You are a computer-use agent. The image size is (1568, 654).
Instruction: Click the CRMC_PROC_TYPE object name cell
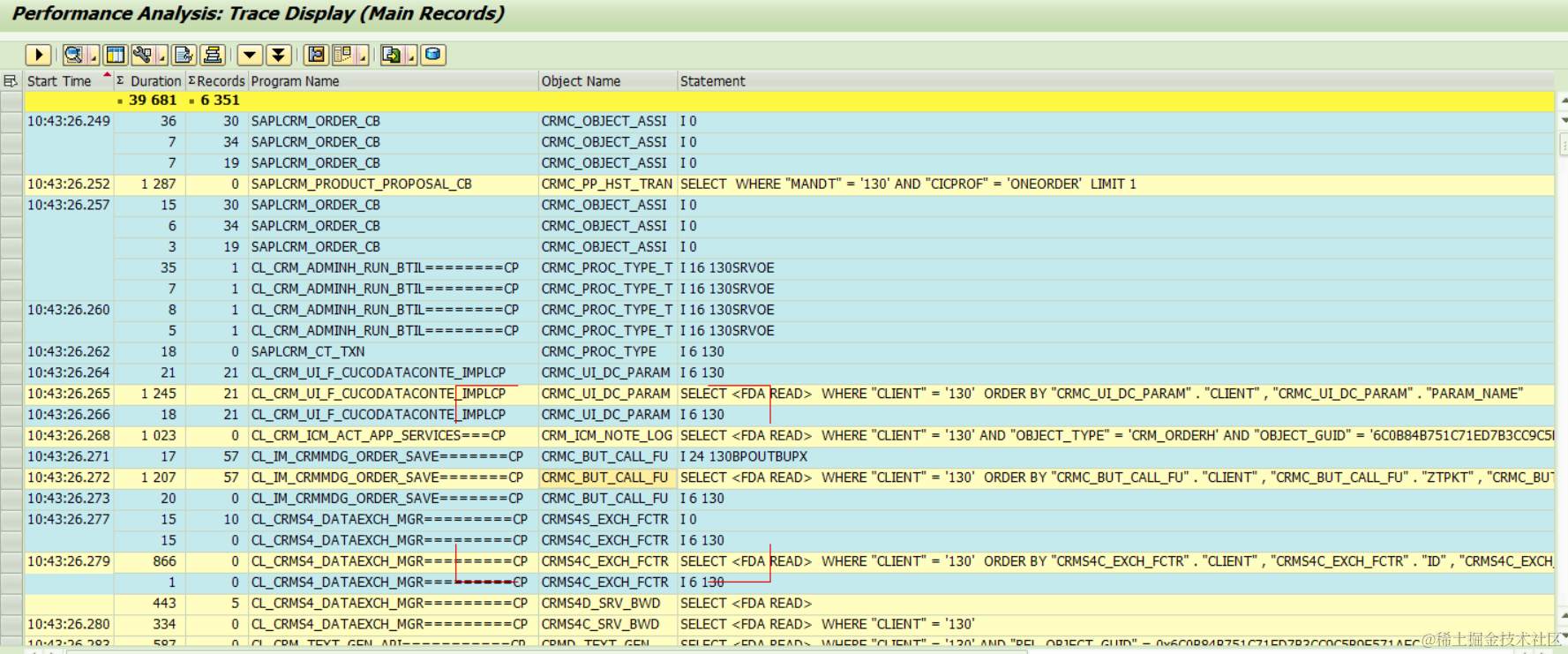[607, 351]
